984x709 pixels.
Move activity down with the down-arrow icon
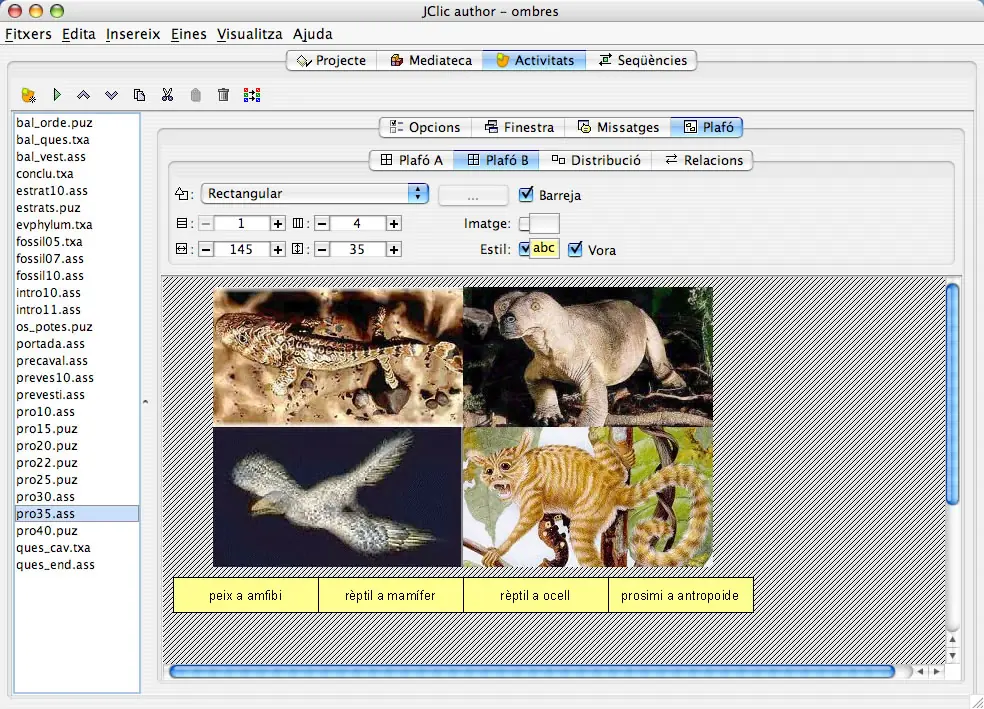pos(111,95)
